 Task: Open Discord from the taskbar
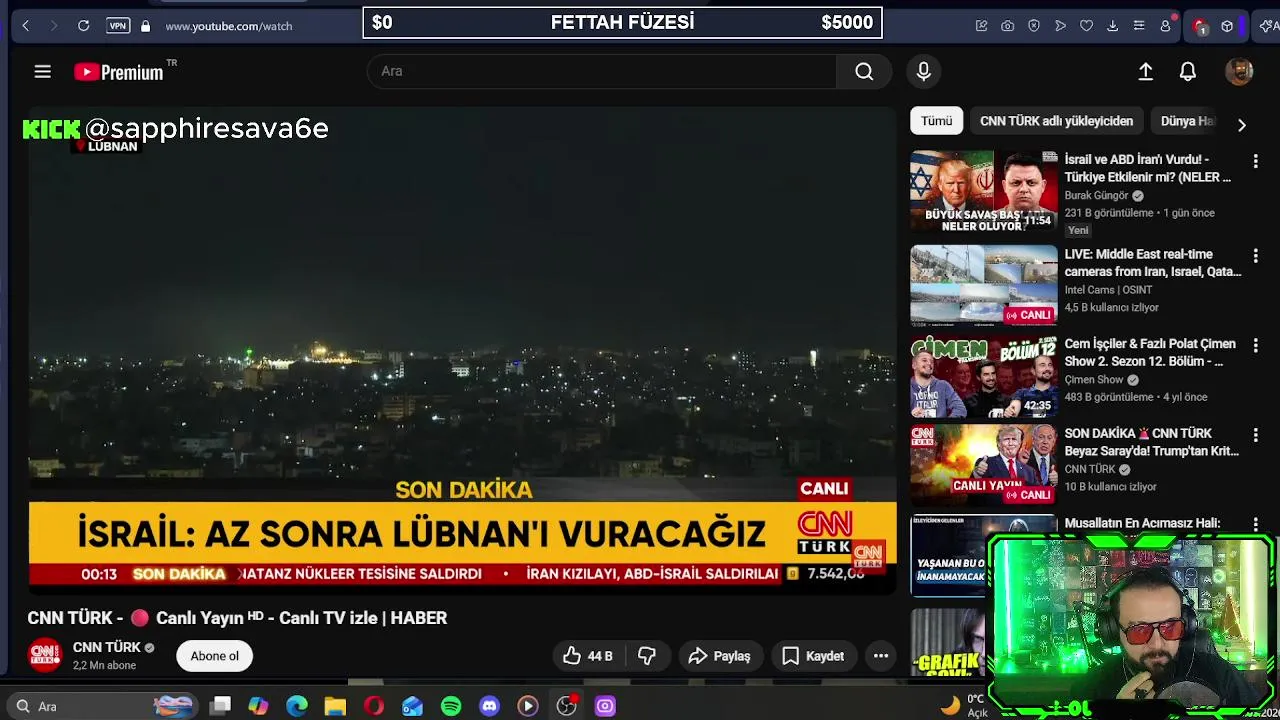[x=489, y=706]
